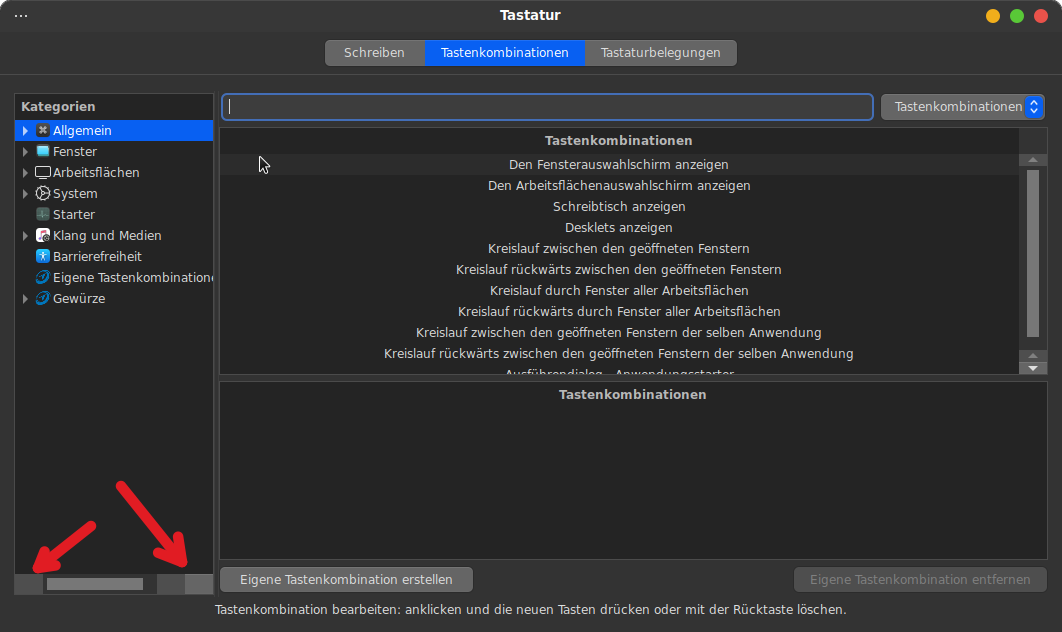Viewport: 1062px width, 632px height.
Task: Click the shortcuts list vertical scrollbar
Action: (x=1032, y=254)
